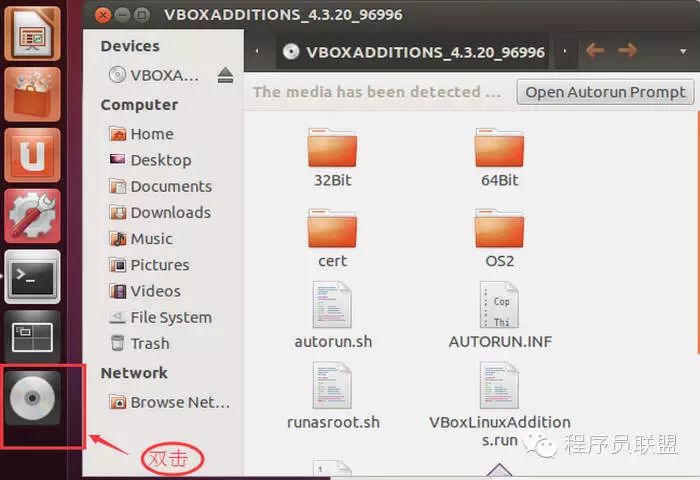This screenshot has height=480, width=700.
Task: Open System Settings wrench and gear icon
Action: tap(32, 216)
